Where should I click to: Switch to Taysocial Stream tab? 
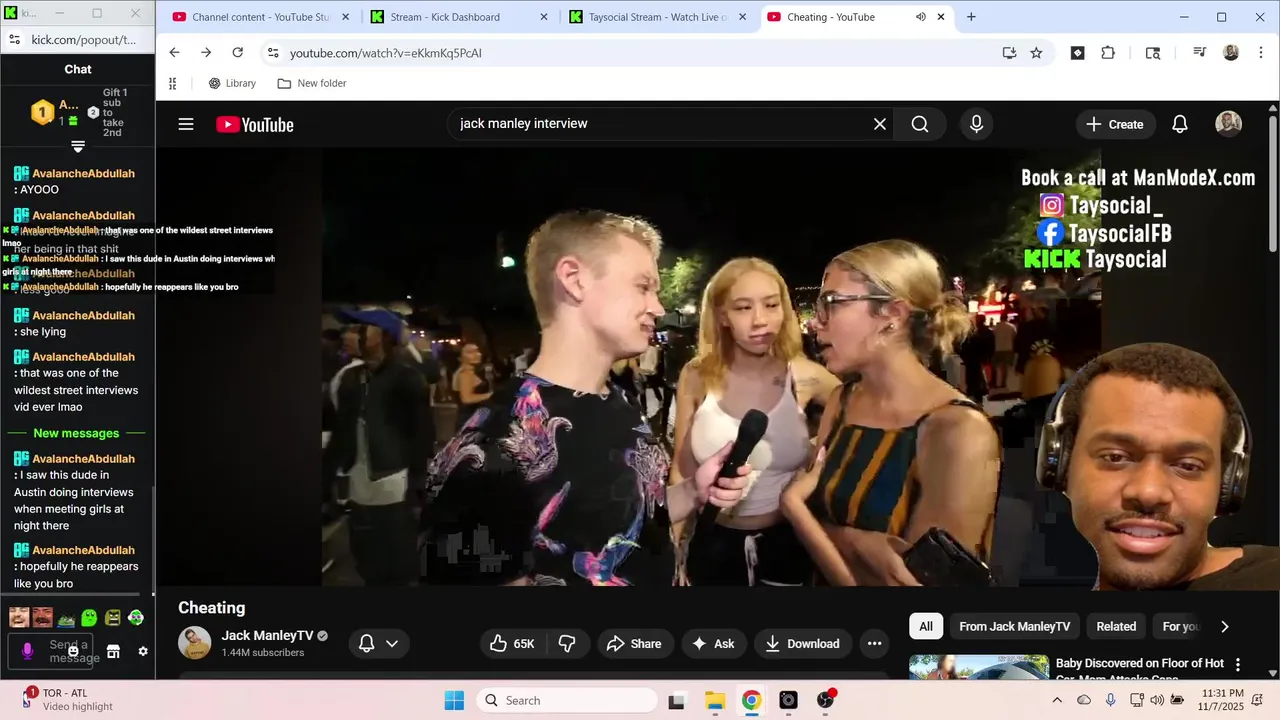point(656,17)
